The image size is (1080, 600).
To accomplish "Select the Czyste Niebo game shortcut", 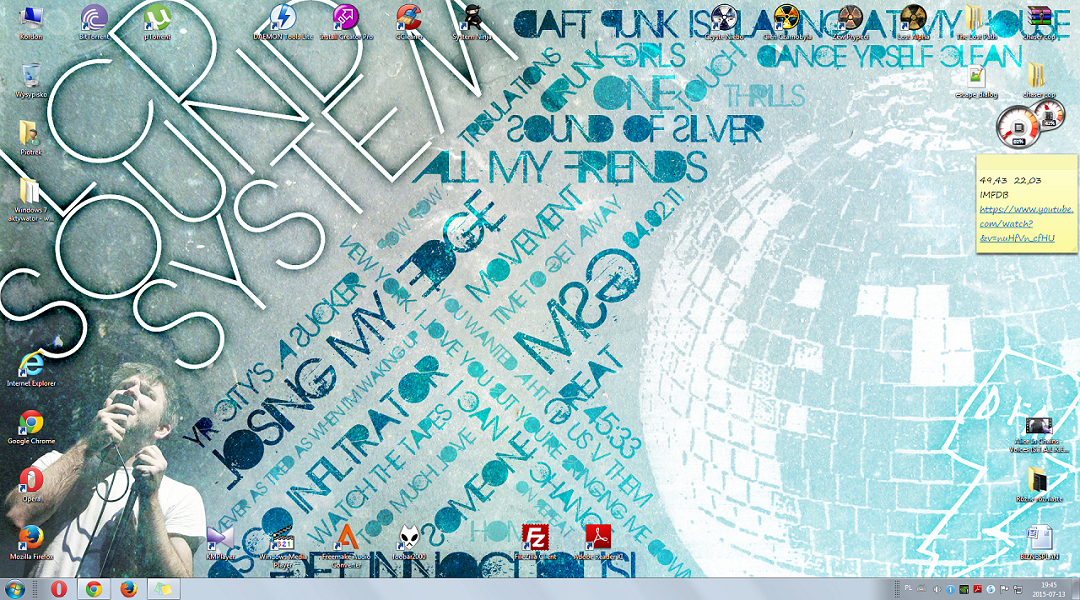I will tap(724, 21).
